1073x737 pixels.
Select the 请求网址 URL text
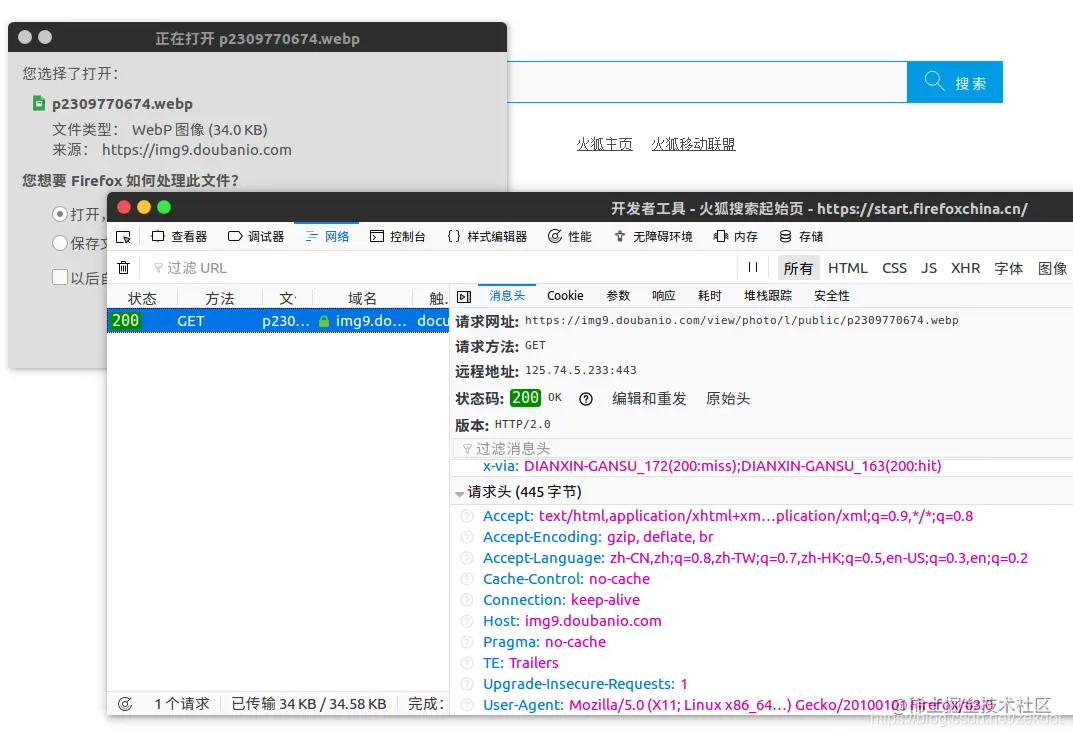point(742,320)
